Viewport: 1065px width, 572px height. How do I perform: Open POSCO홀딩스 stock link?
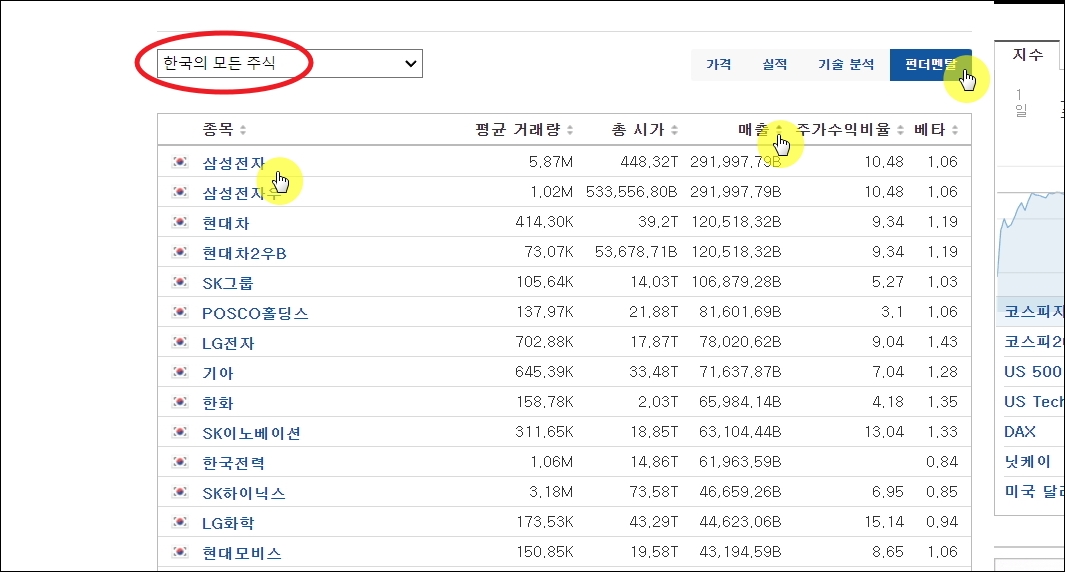[x=255, y=313]
